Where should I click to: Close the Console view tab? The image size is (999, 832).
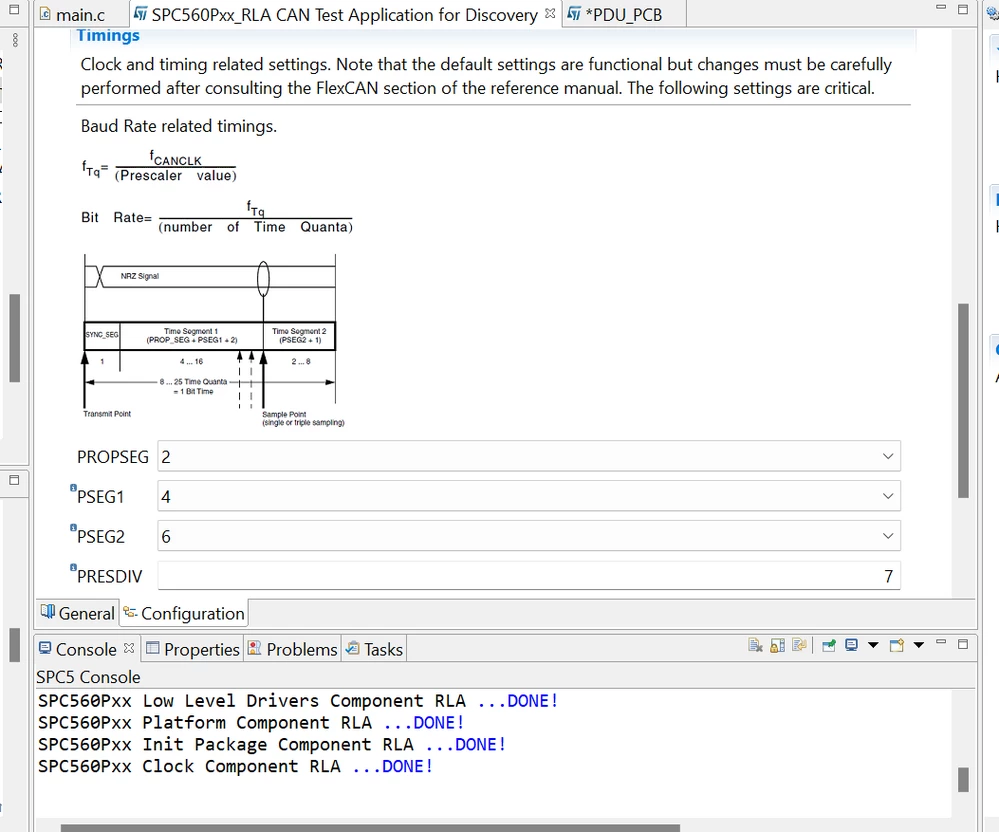129,648
